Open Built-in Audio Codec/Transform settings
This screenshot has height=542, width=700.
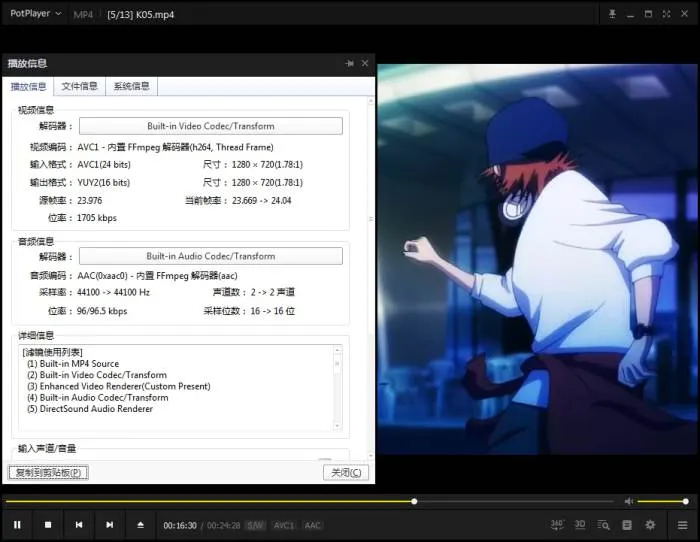point(211,256)
